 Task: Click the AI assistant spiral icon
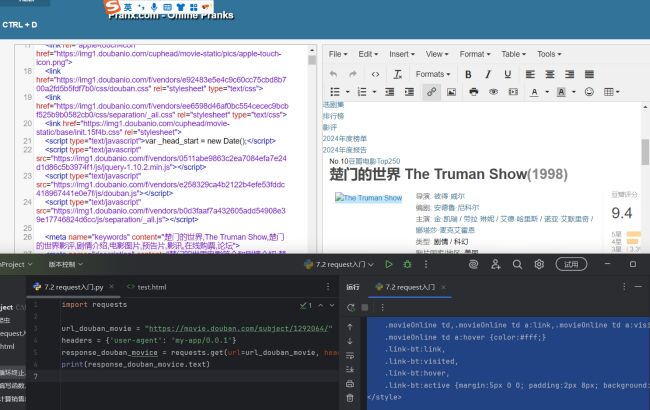(473, 264)
